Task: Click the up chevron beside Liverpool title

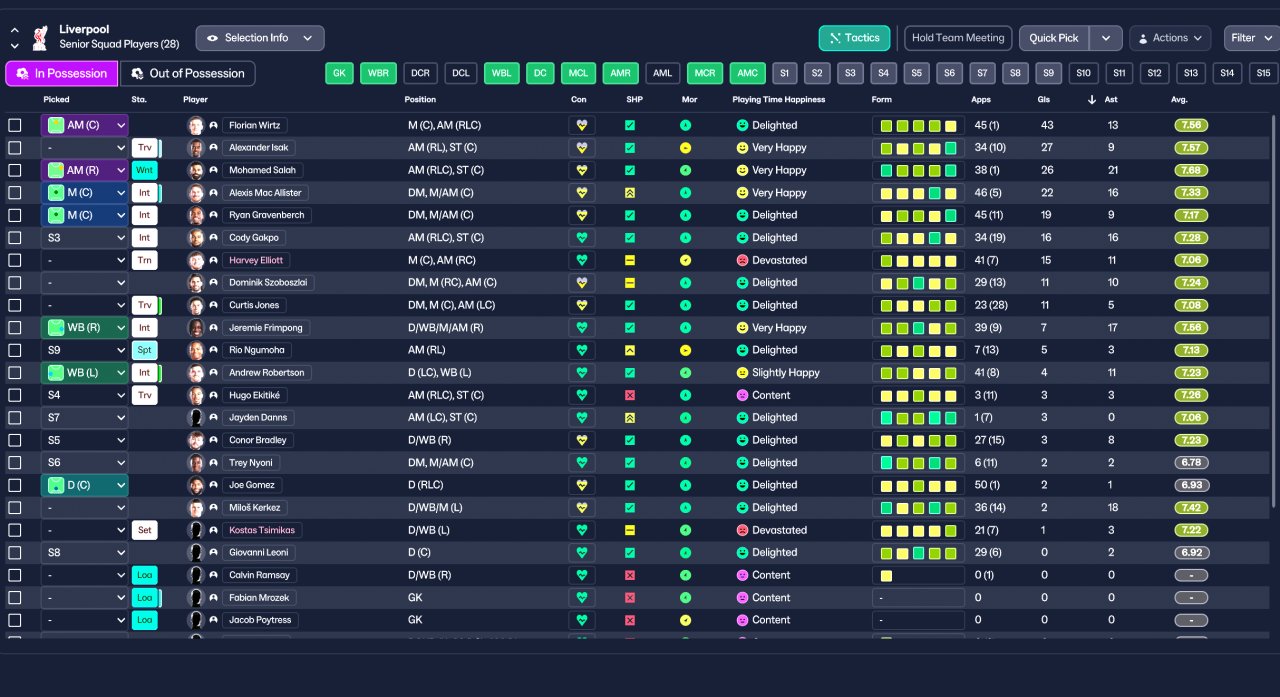Action: coord(14,31)
